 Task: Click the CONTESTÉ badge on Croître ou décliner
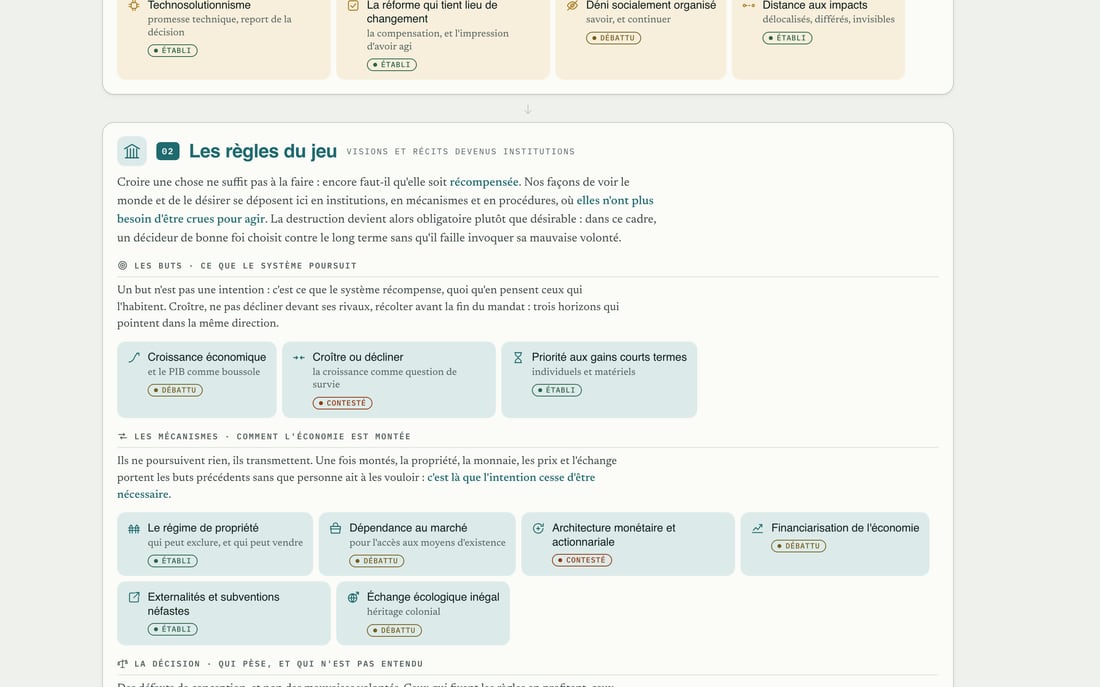click(342, 403)
